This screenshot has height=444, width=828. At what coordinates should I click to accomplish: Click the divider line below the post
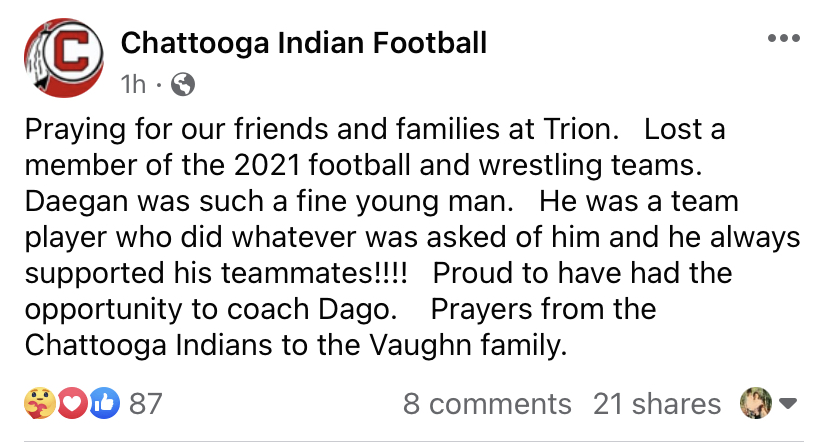point(414,441)
